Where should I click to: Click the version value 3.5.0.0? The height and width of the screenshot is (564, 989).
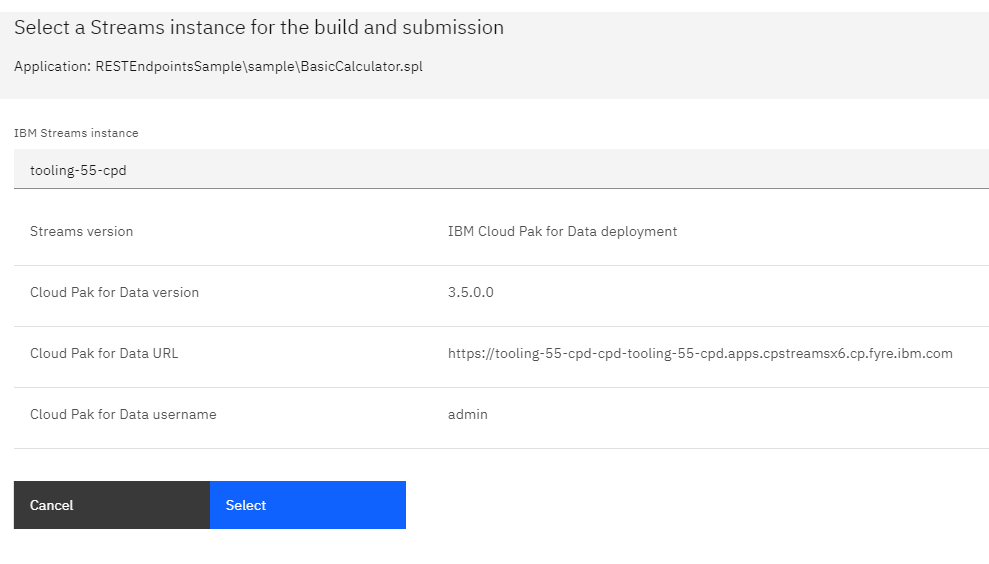[x=471, y=292]
